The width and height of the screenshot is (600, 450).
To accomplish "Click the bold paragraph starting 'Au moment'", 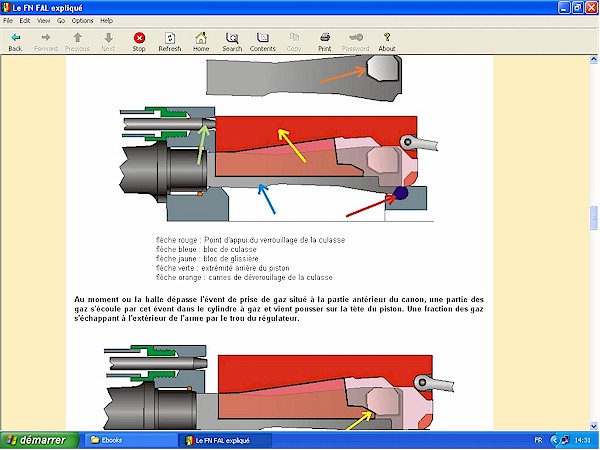I will tap(279, 309).
